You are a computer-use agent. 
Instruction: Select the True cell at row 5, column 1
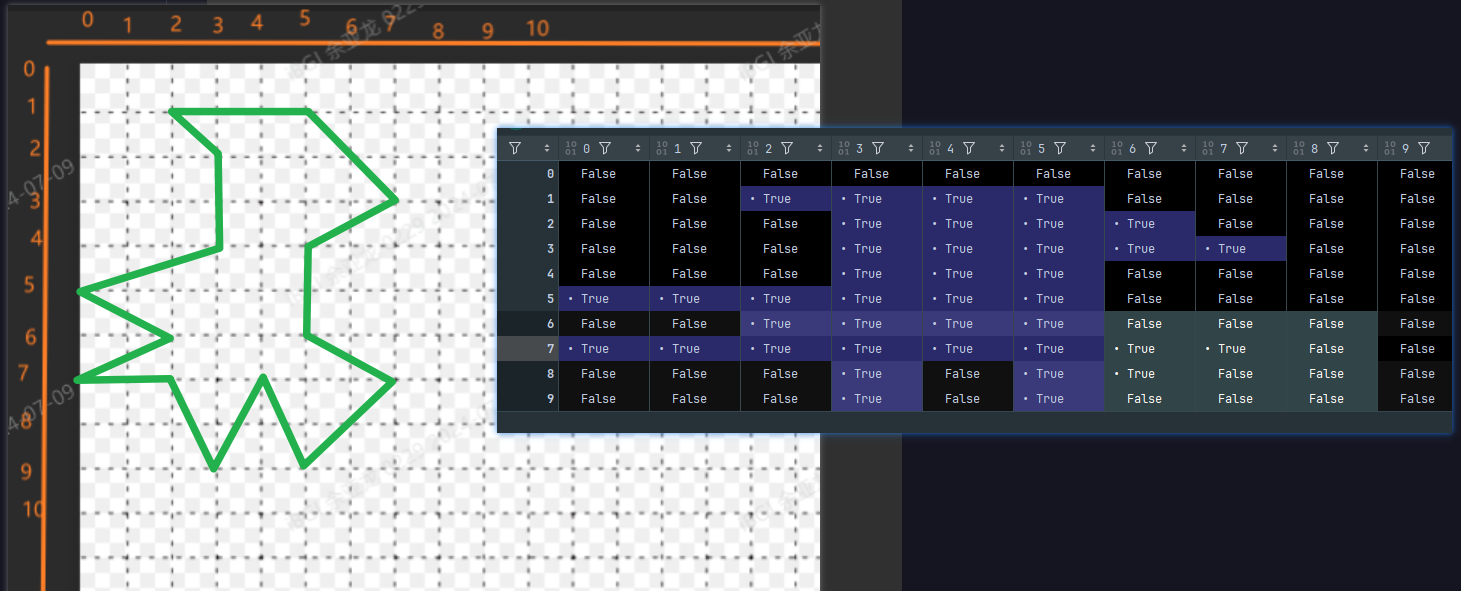pos(695,299)
